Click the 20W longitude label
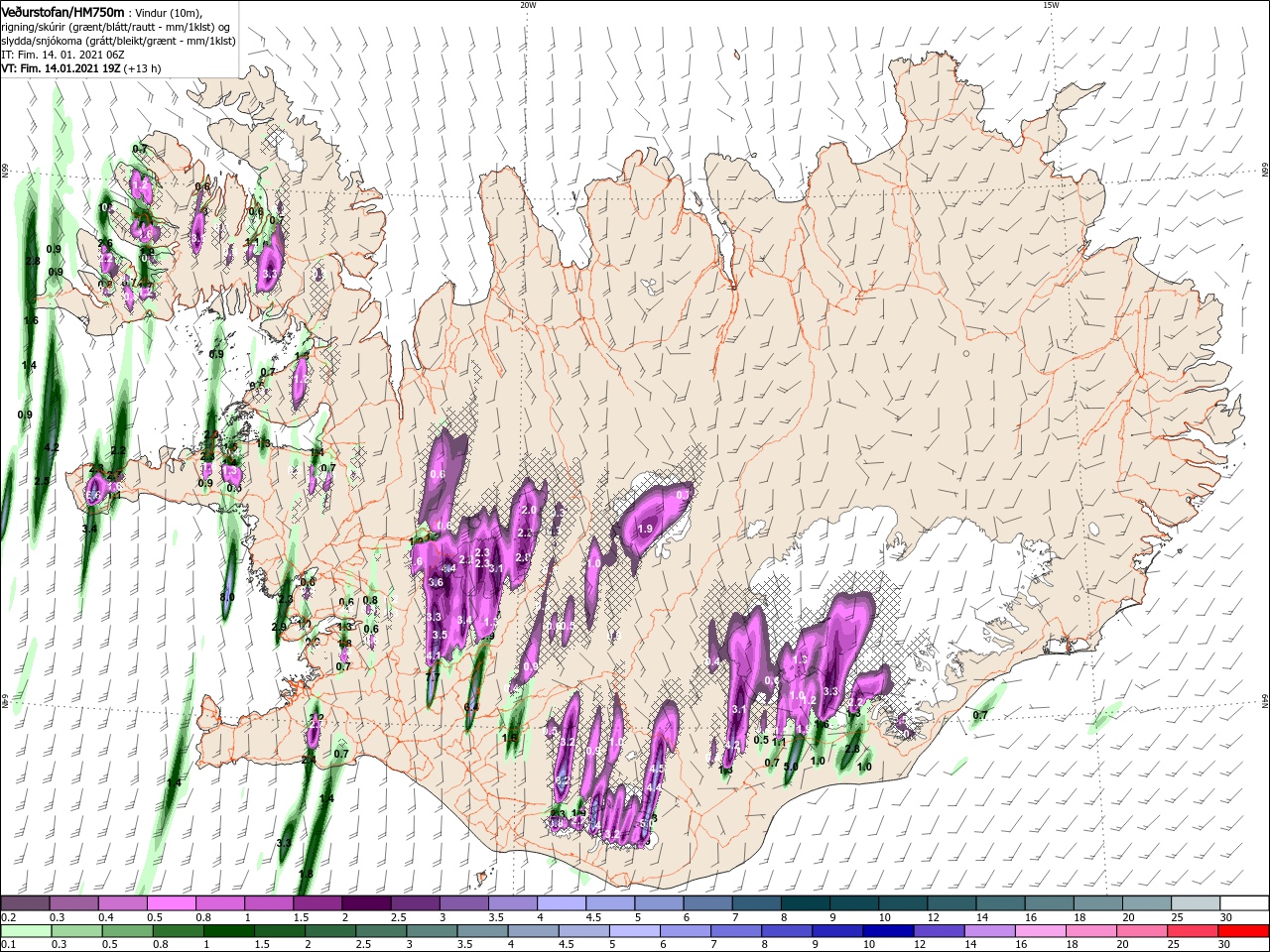 [x=528, y=5]
